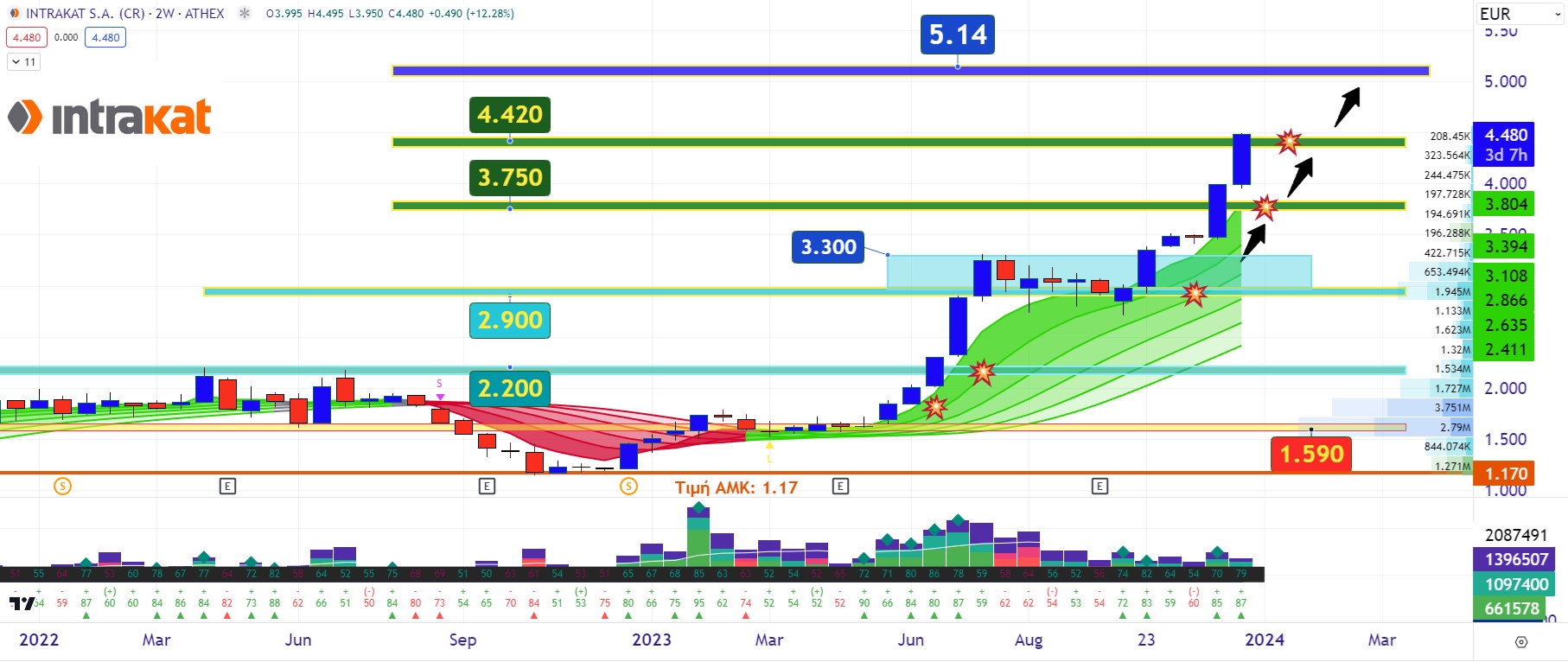Select the explosion sticker on the 2.900 line
This screenshot has height=662, width=1568.
click(x=1195, y=294)
